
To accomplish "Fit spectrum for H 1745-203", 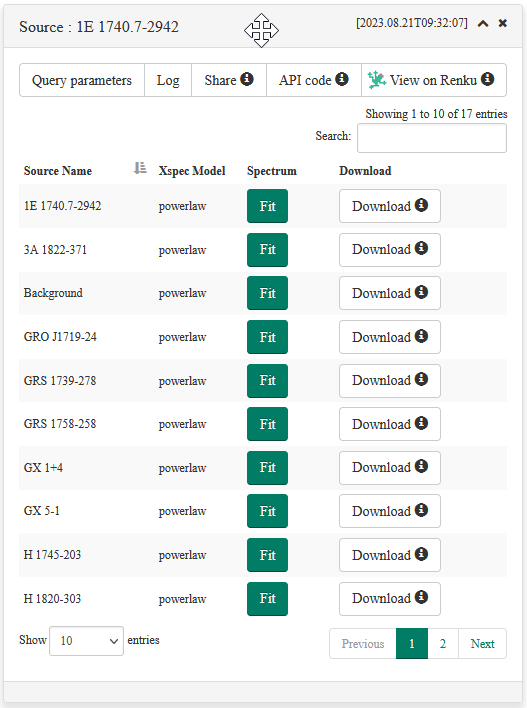I will click(x=267, y=555).
